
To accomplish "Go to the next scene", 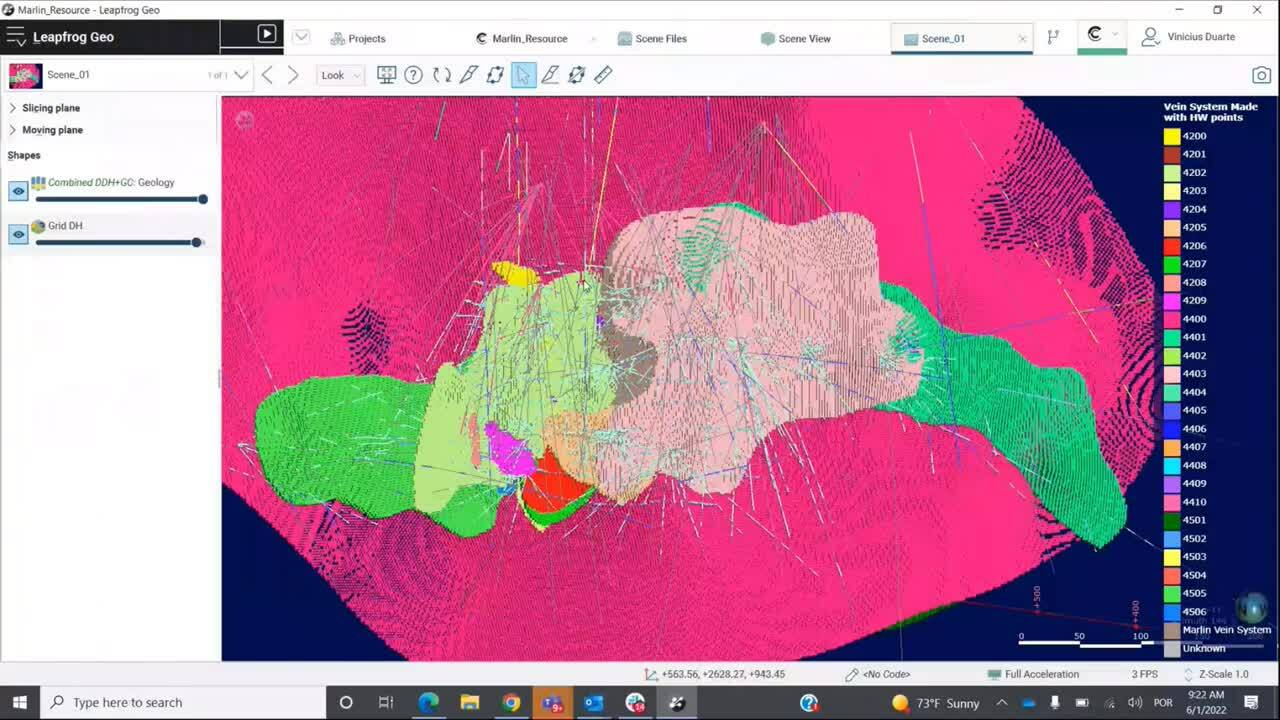I will (x=293, y=75).
